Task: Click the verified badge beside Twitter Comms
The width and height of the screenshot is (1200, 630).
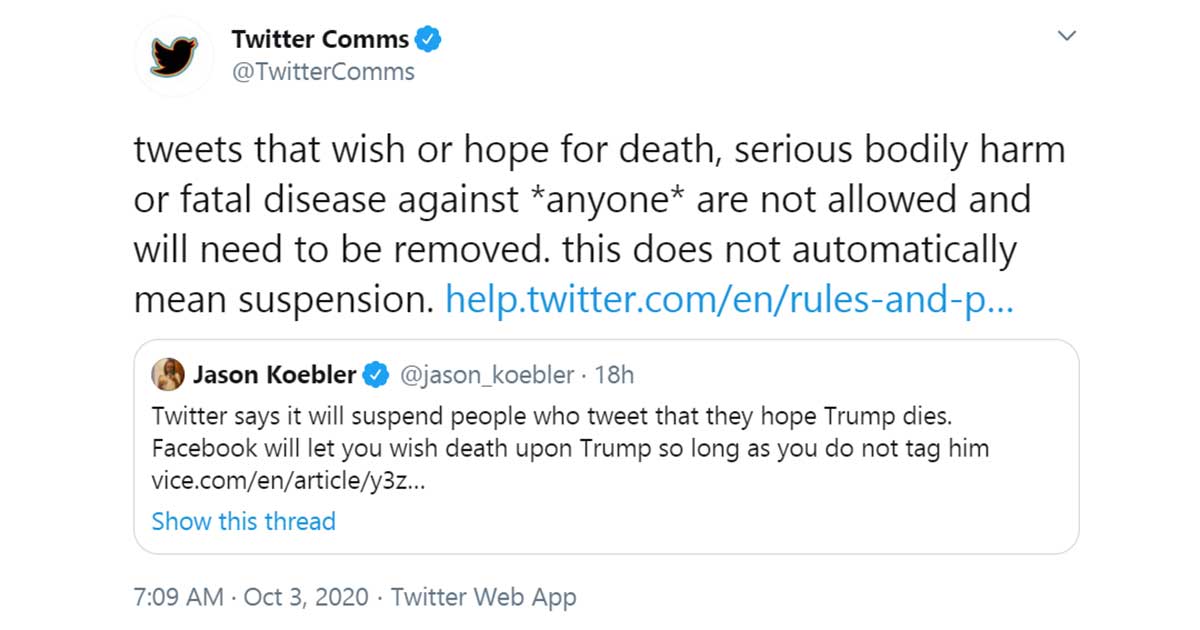Action: click(x=430, y=40)
